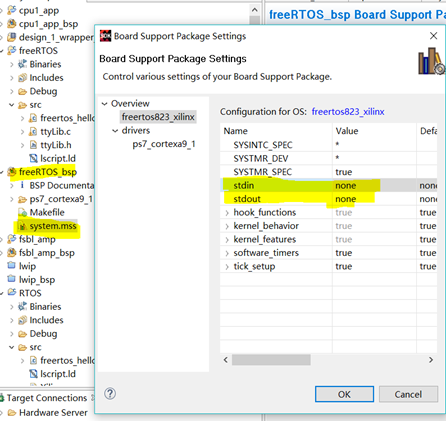Expand the software_timers settings row
Image resolution: width=446 pixels, height=421 pixels.
(x=227, y=253)
